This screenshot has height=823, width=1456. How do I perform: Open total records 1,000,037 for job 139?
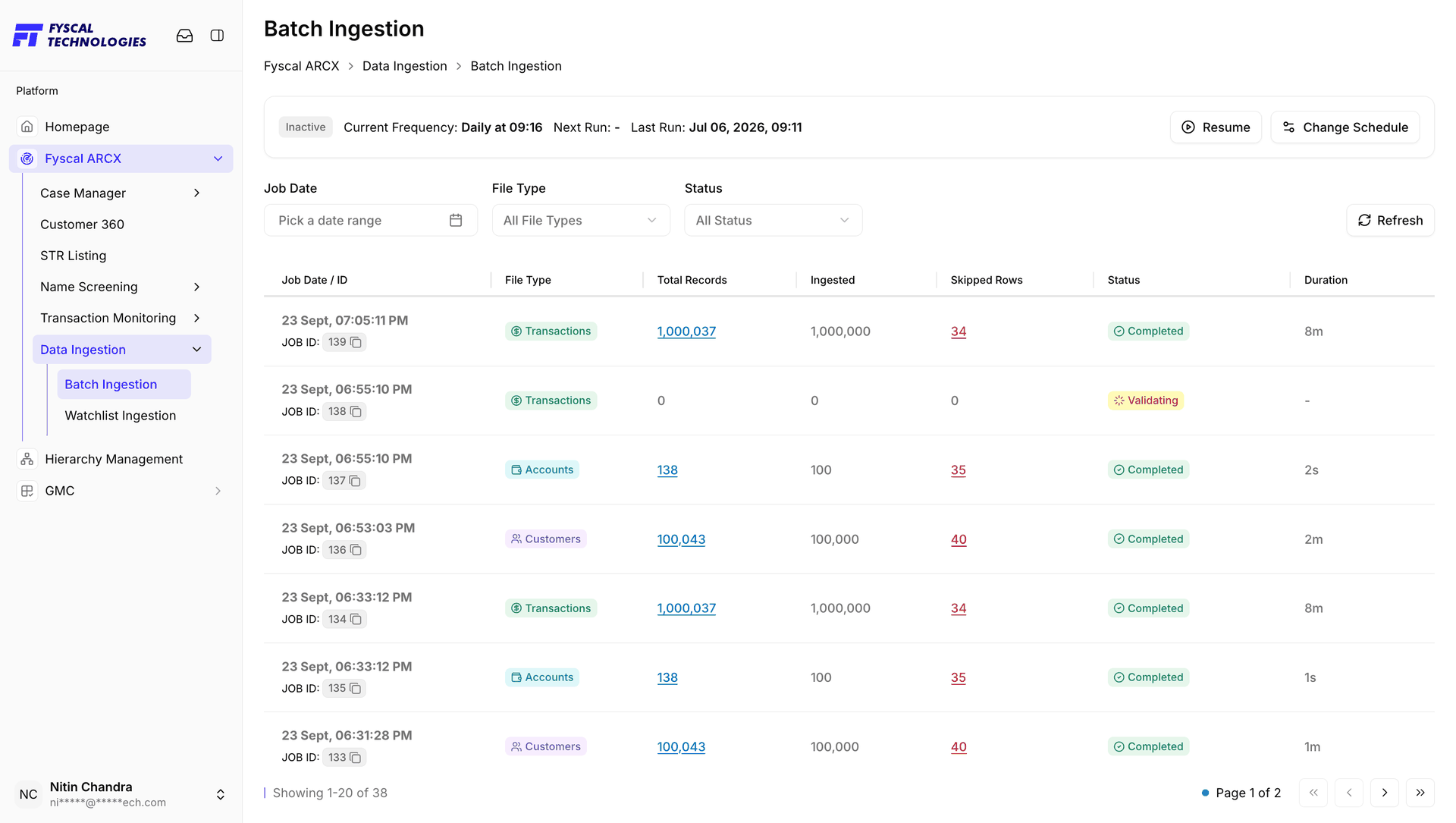pyautogui.click(x=686, y=331)
